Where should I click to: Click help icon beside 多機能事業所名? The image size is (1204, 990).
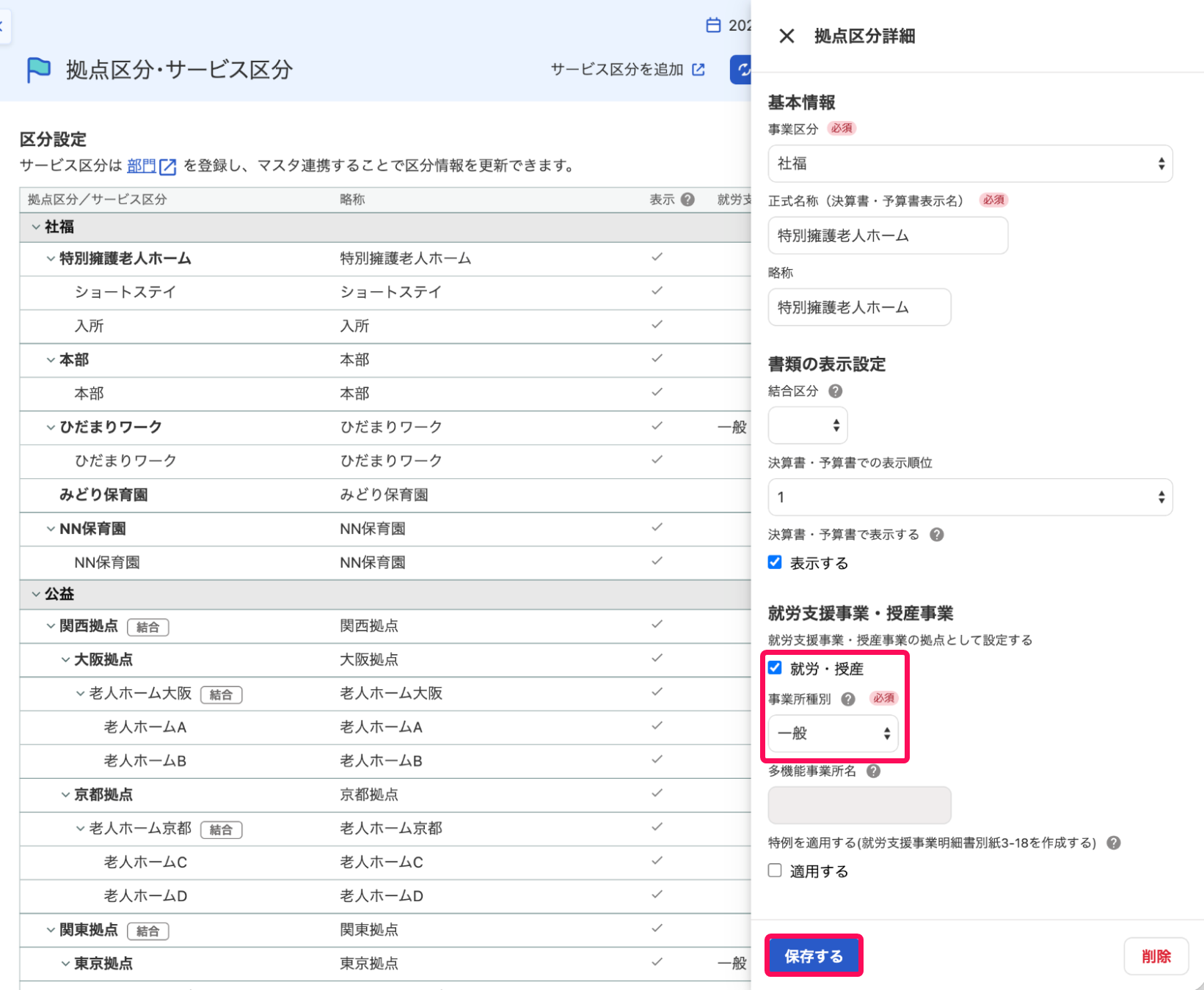[x=873, y=771]
